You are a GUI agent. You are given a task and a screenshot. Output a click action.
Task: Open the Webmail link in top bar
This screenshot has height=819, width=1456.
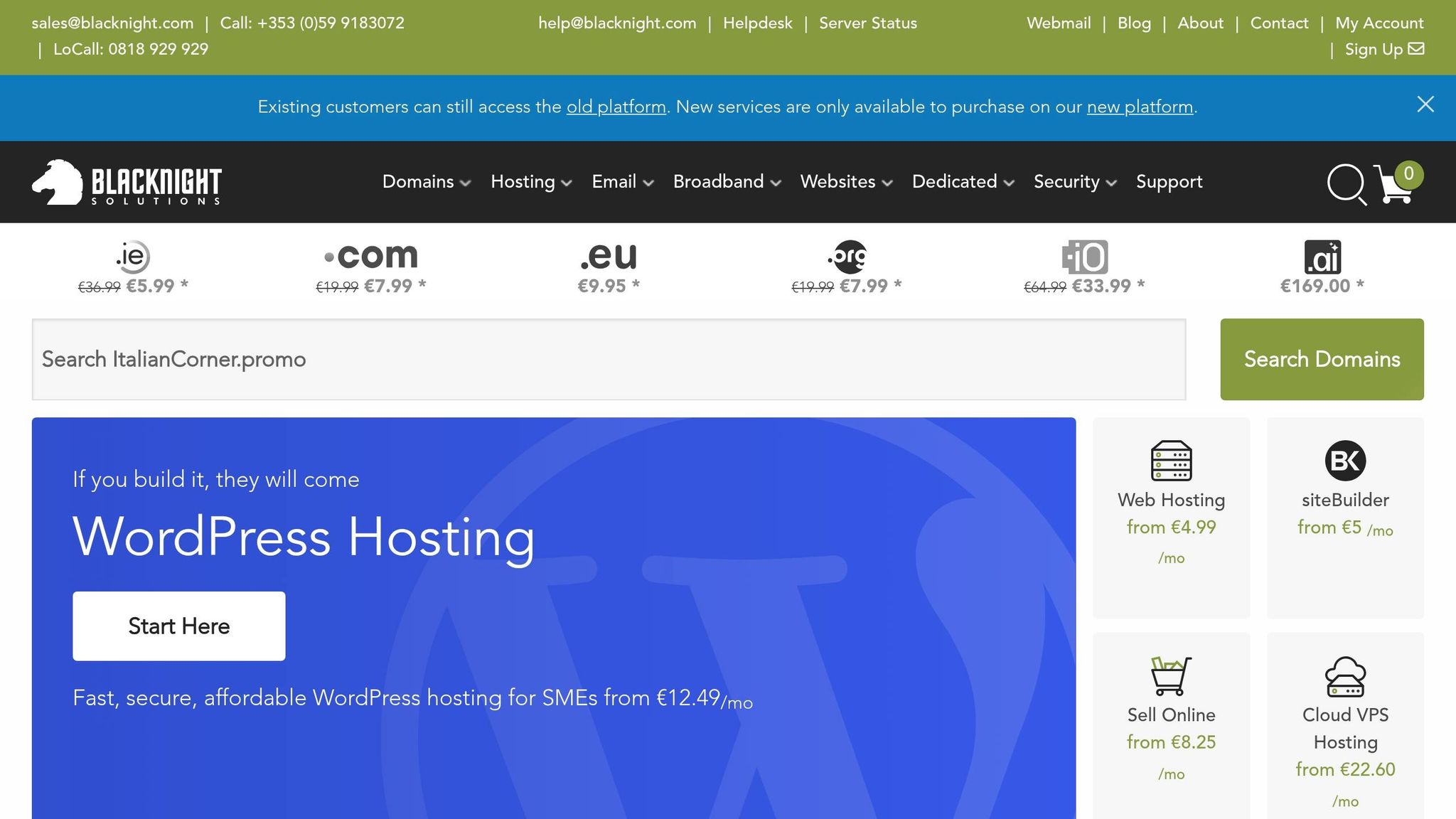coord(1058,23)
